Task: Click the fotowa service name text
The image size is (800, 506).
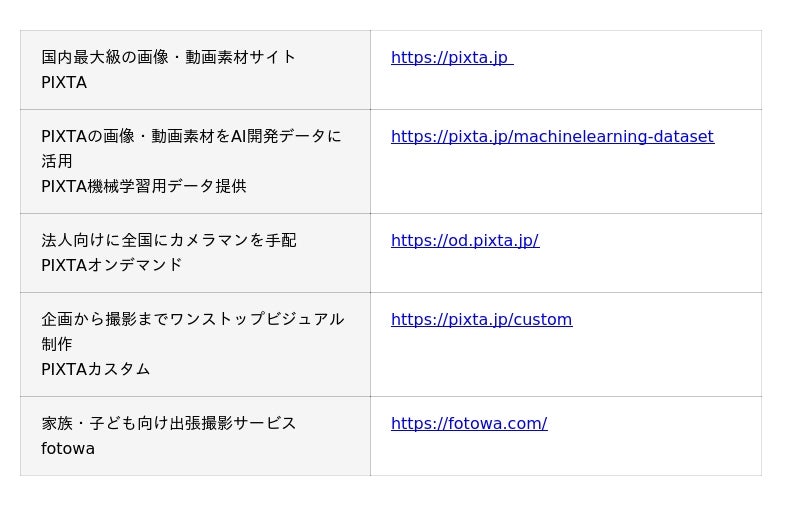Action: tap(68, 449)
